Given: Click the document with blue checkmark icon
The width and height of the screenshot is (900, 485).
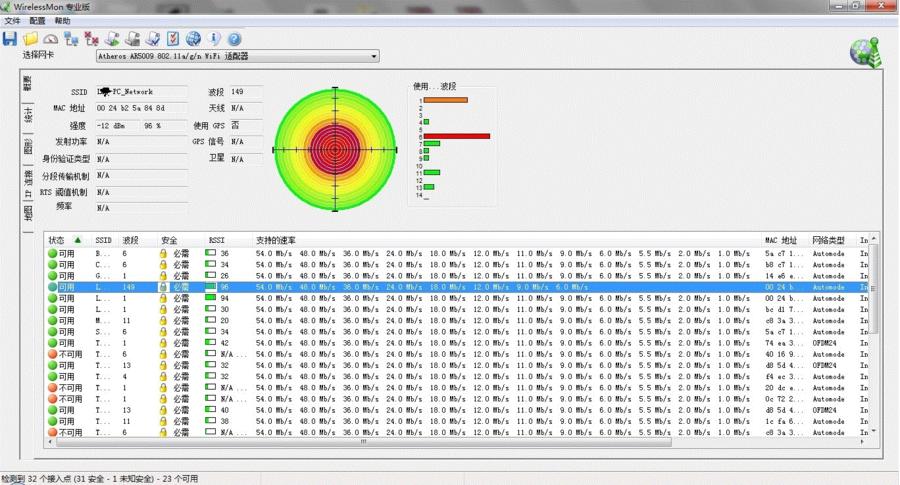Looking at the screenshot, I should click(153, 39).
